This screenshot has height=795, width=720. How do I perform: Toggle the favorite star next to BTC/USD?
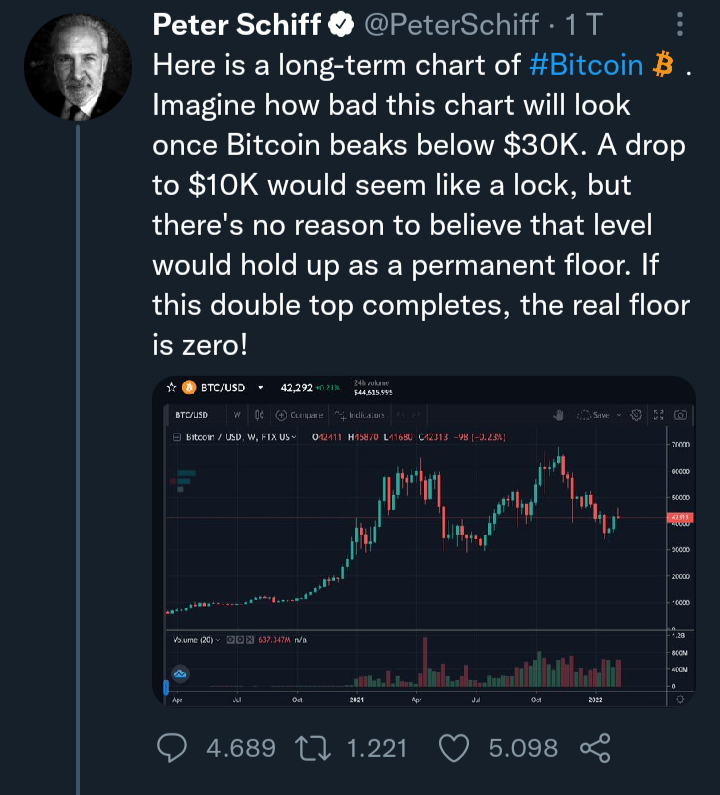[171, 388]
